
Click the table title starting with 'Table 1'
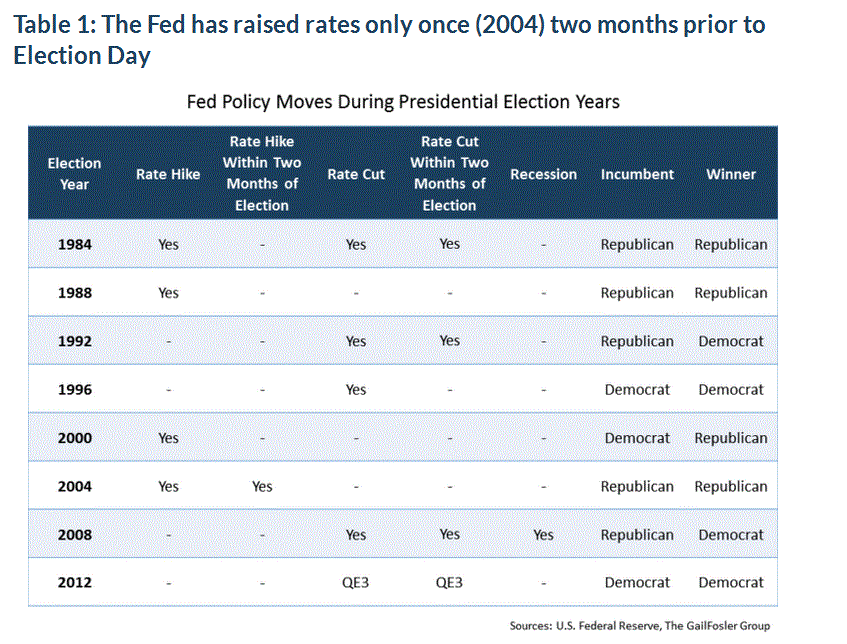[390, 39]
